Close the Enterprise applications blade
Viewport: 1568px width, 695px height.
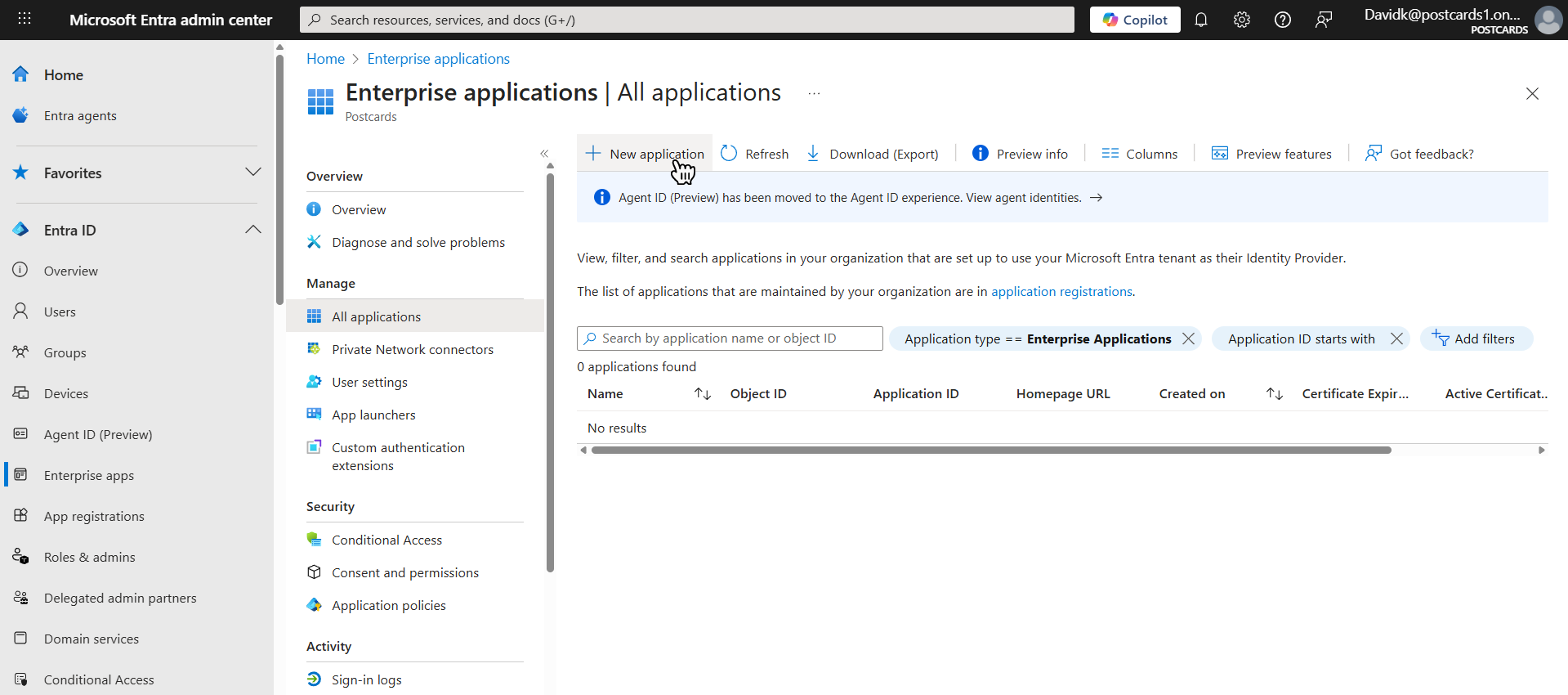[1532, 93]
